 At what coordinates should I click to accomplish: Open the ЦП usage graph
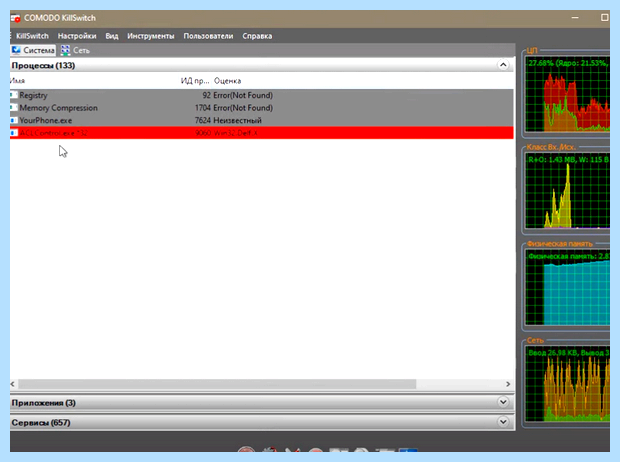[567, 94]
